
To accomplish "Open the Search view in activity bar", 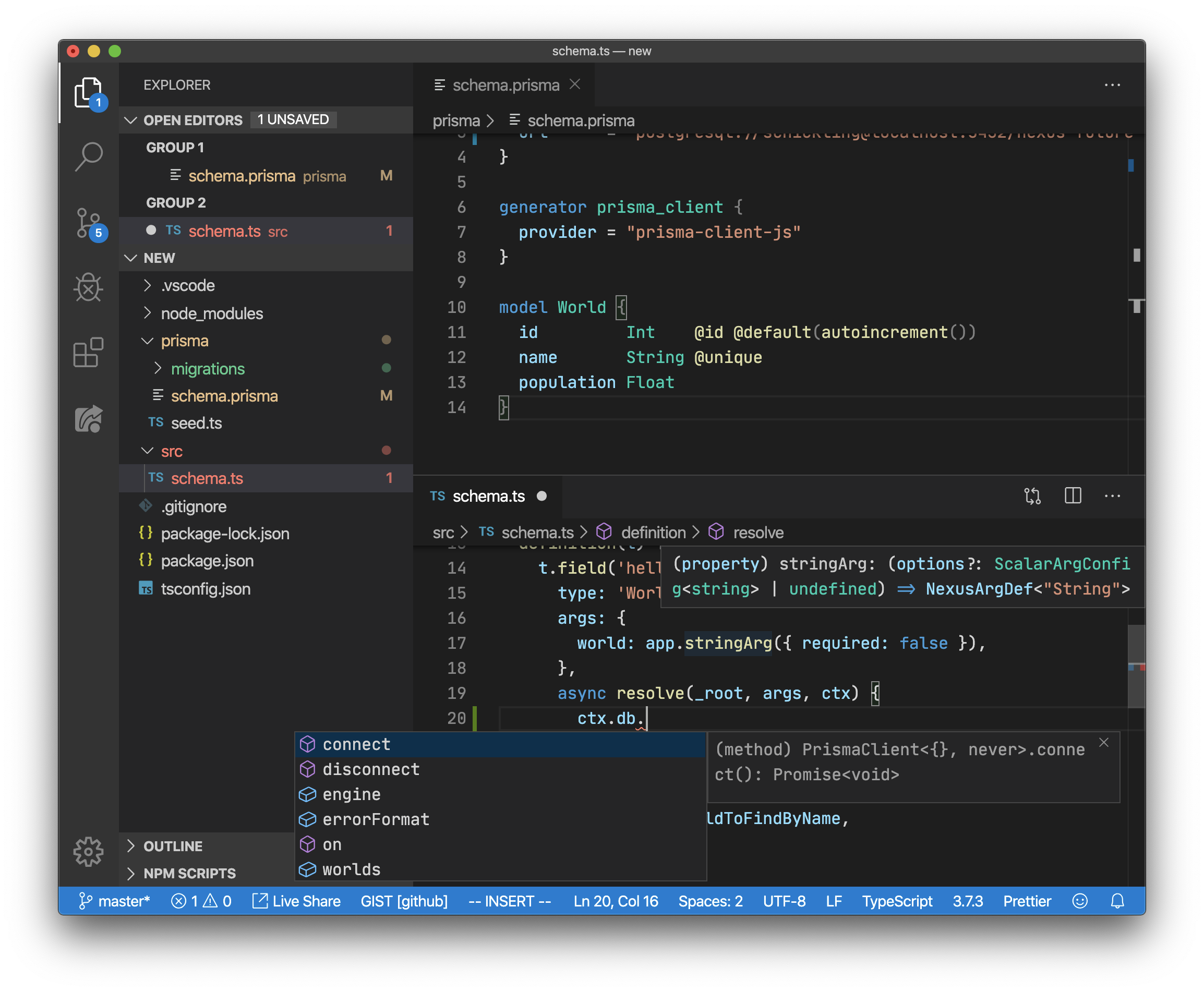I will (x=89, y=156).
